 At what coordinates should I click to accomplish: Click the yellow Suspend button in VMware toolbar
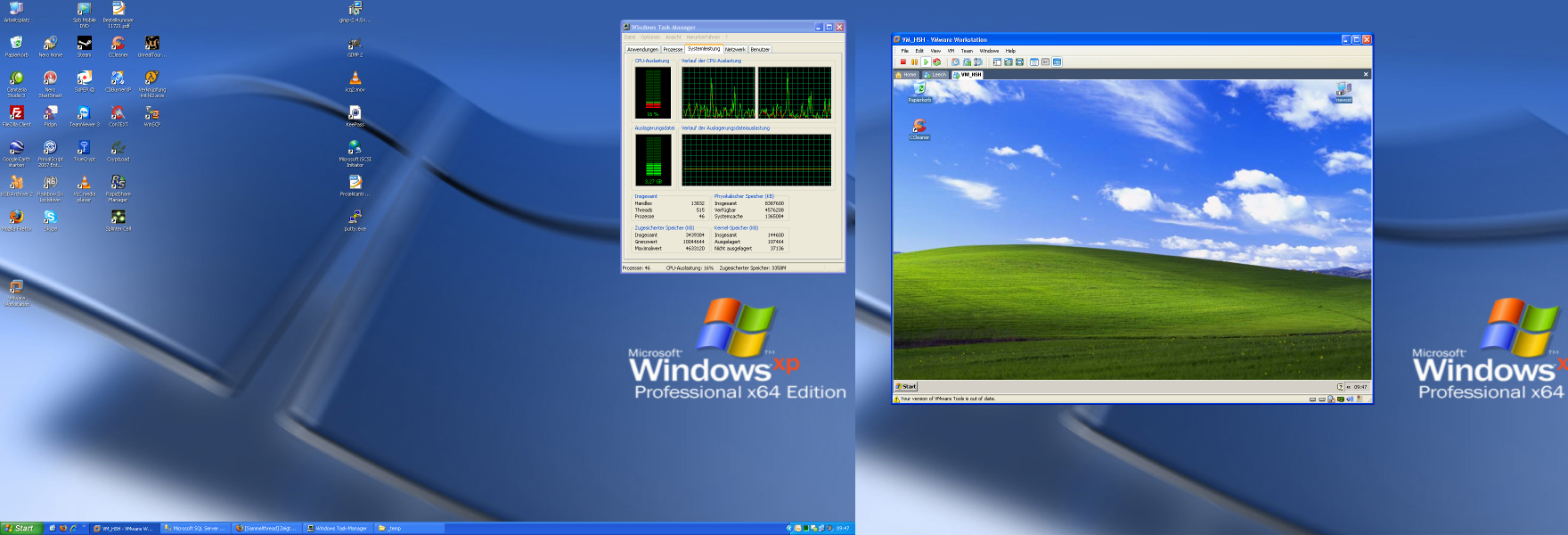tap(914, 62)
